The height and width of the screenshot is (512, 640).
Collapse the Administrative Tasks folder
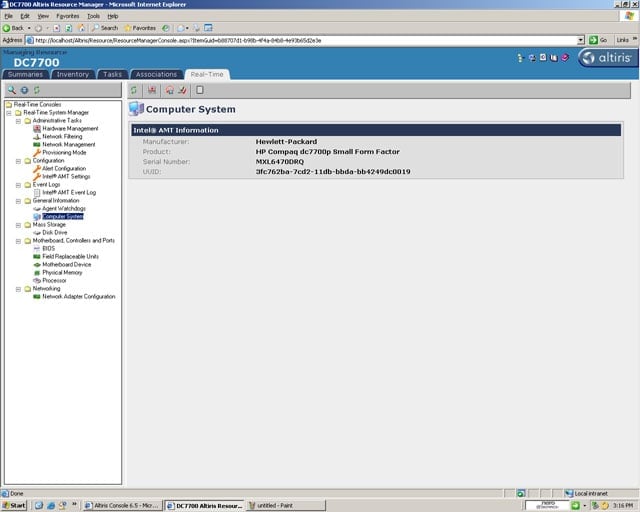pos(18,121)
